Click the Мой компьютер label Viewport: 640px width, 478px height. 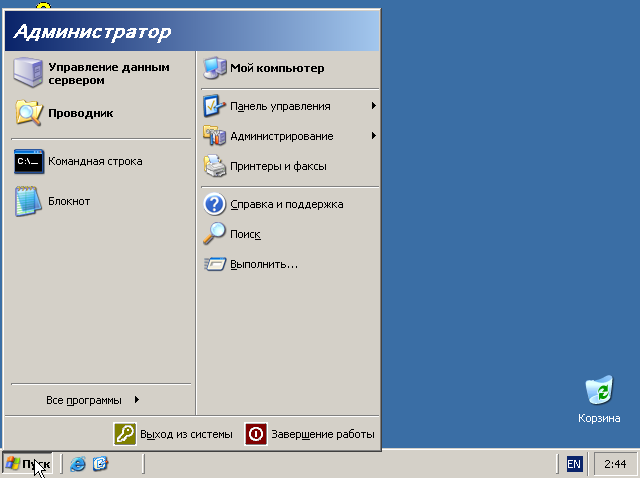[277, 68]
